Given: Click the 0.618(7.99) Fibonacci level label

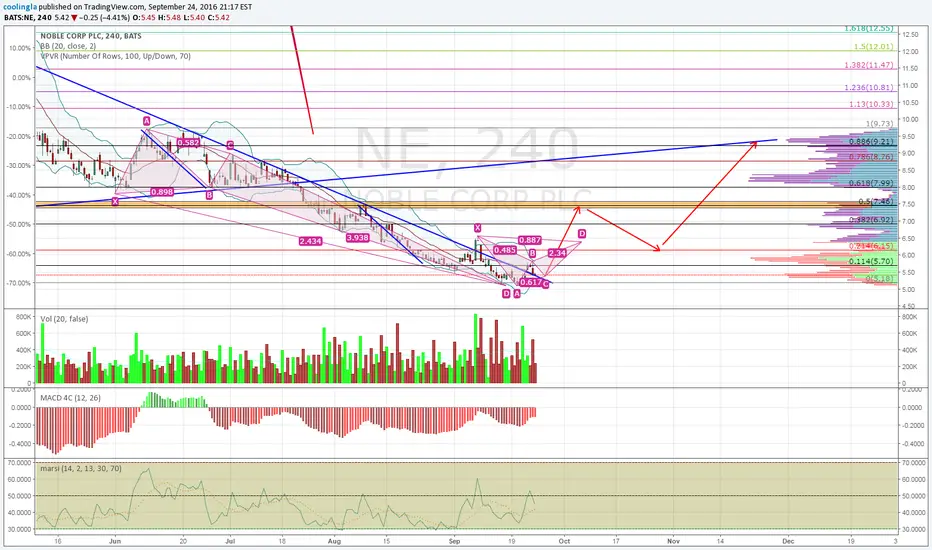Looking at the screenshot, I should coord(871,183).
